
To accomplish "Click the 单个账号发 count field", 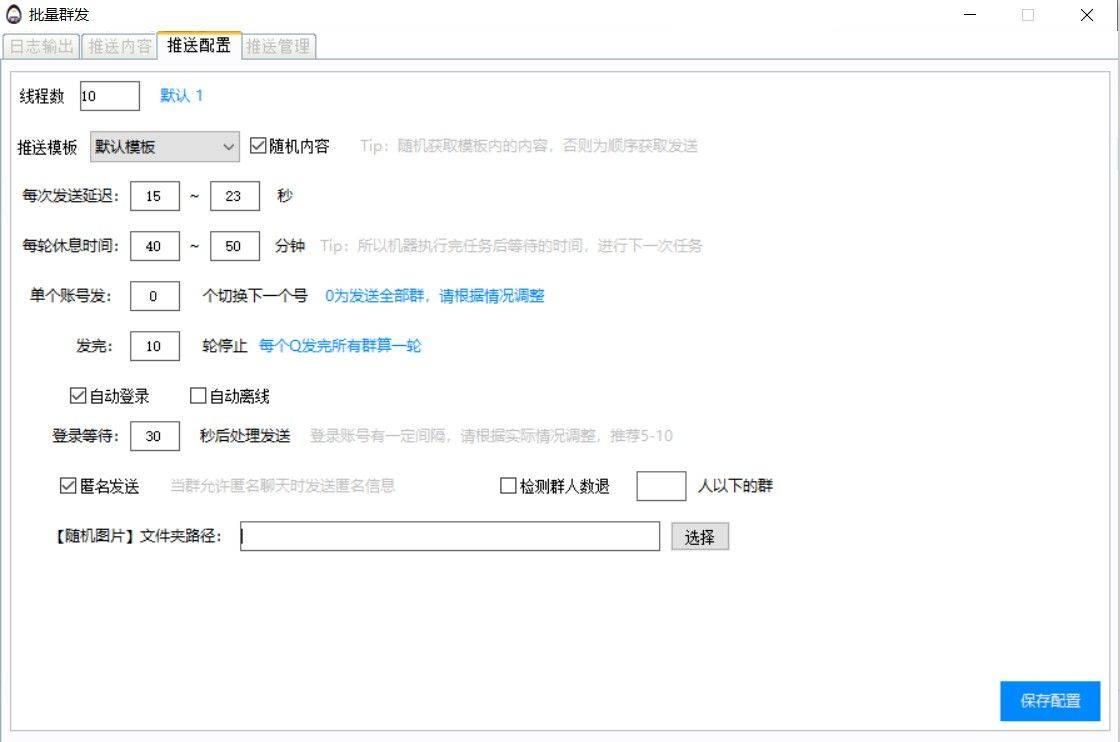I will pyautogui.click(x=154, y=296).
